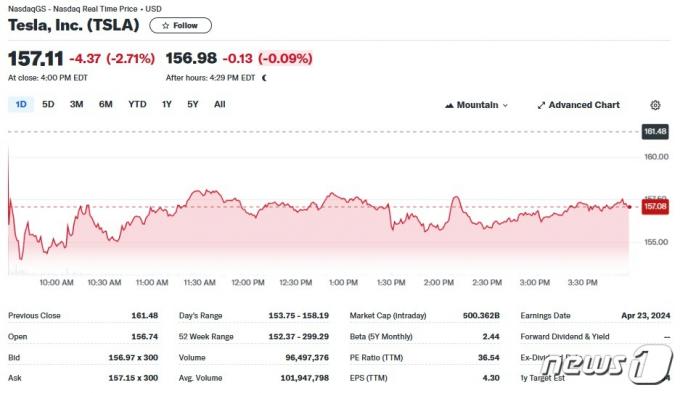Click the -4.37 (-2.71%) change figure
This screenshot has height=393, width=680.
(x=112, y=59)
